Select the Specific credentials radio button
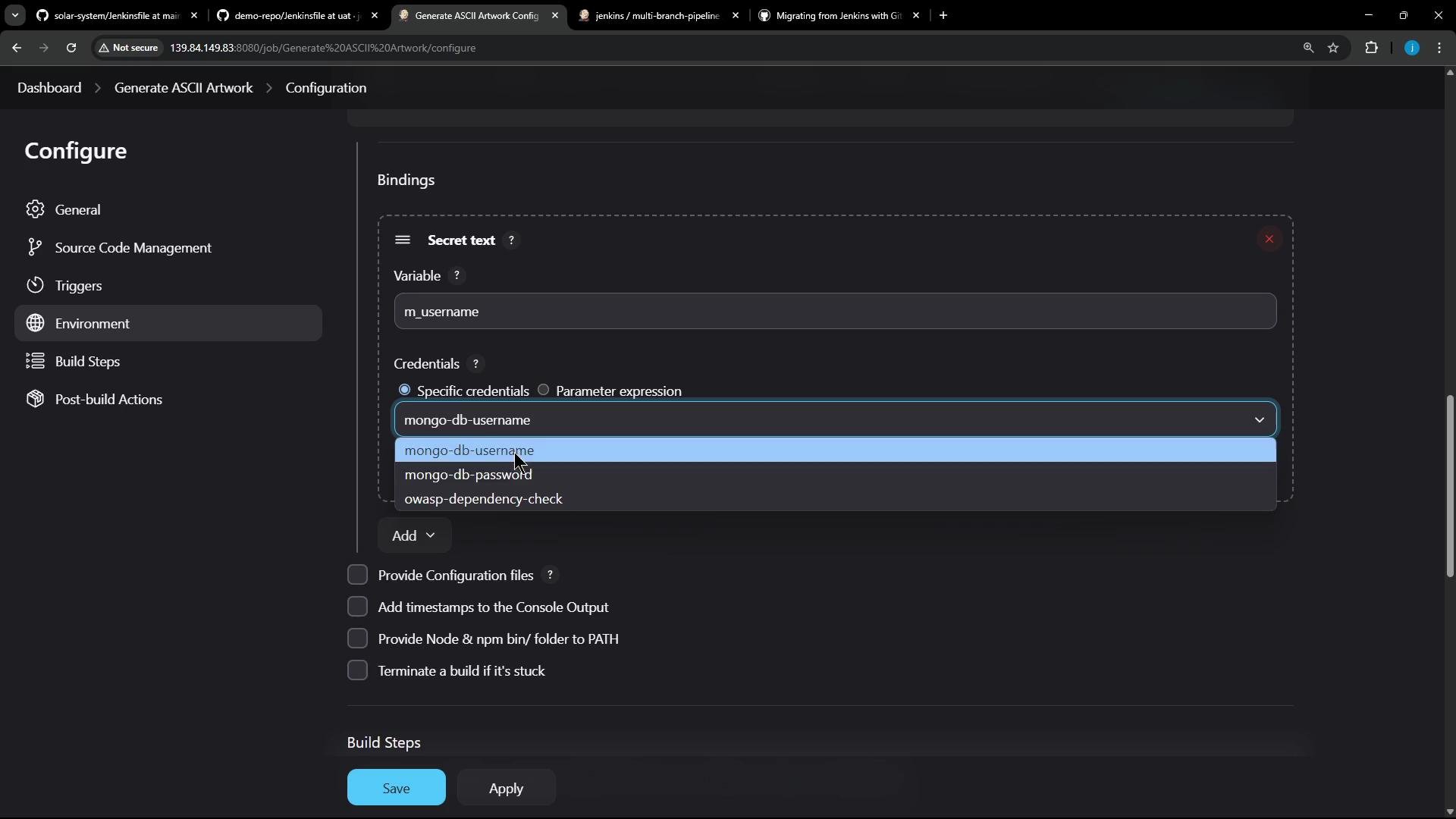Screen dimensions: 1456x819 (404, 390)
